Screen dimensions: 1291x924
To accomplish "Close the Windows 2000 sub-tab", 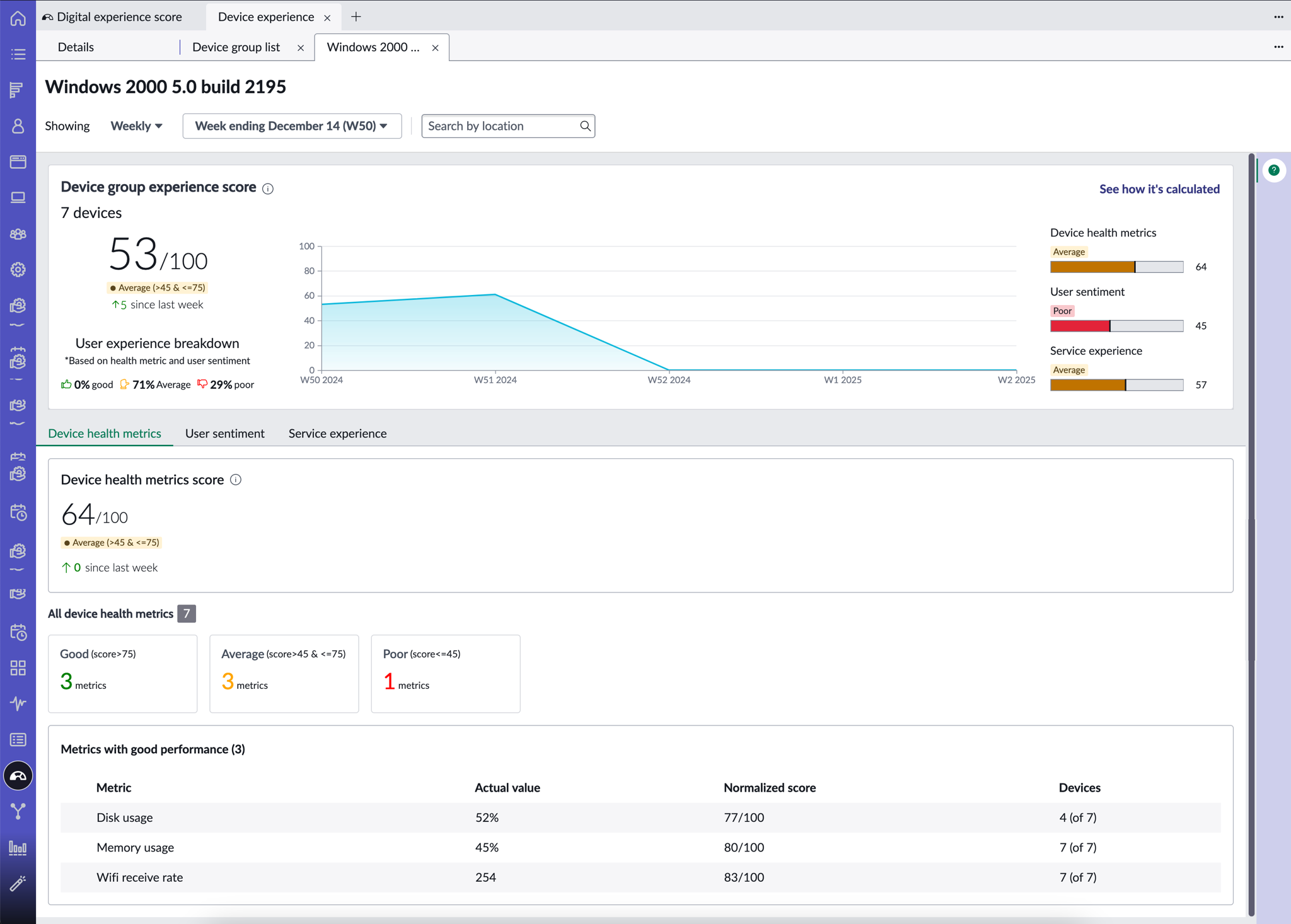I will 435,48.
